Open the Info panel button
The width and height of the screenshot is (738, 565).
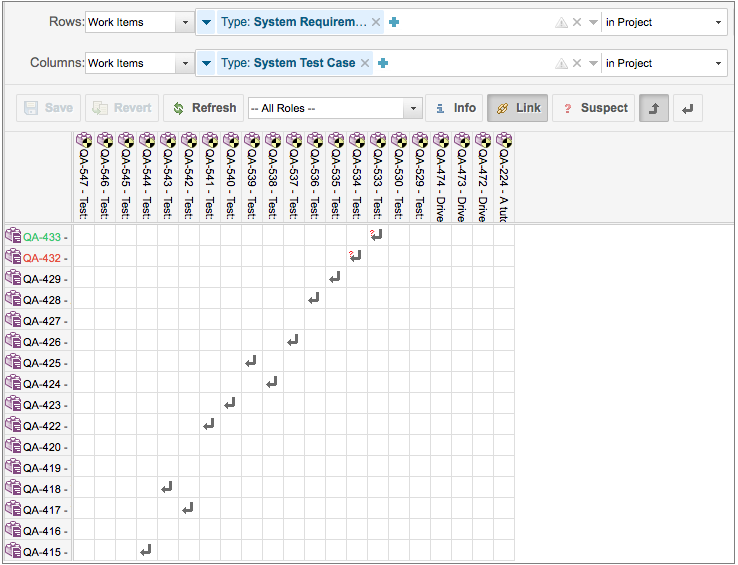454,108
